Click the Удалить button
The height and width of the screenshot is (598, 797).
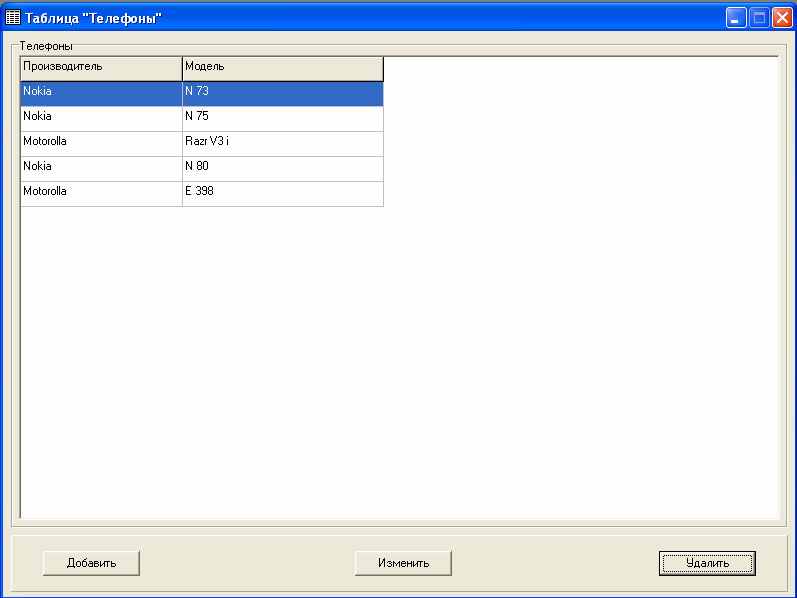tap(707, 563)
